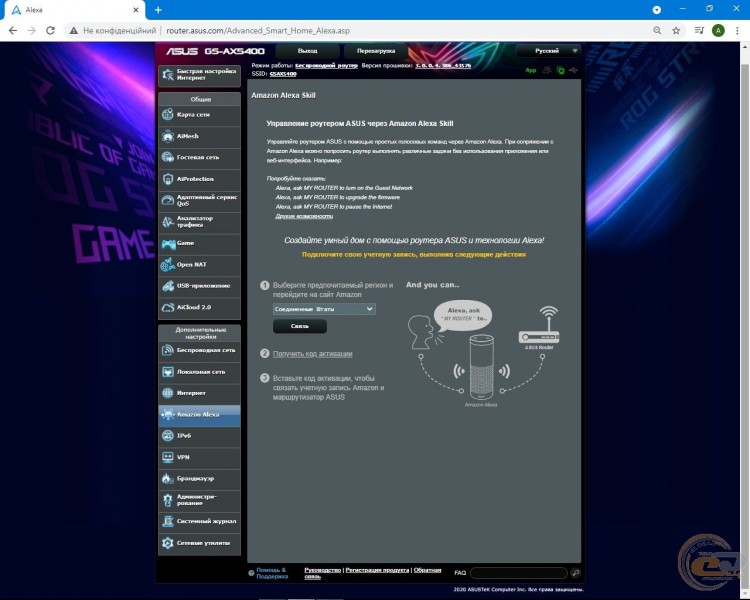
Task: Open browser zoom magnifier icon
Action: [657, 31]
